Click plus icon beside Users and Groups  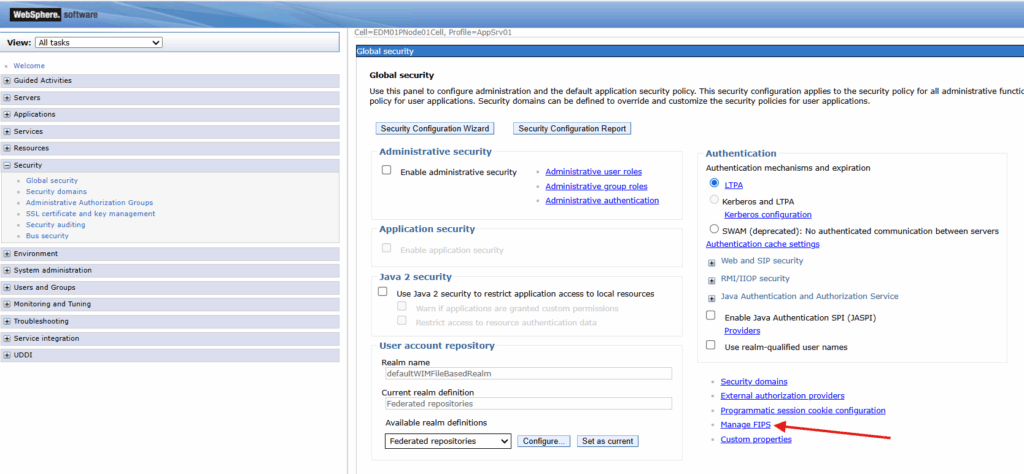click(8, 287)
